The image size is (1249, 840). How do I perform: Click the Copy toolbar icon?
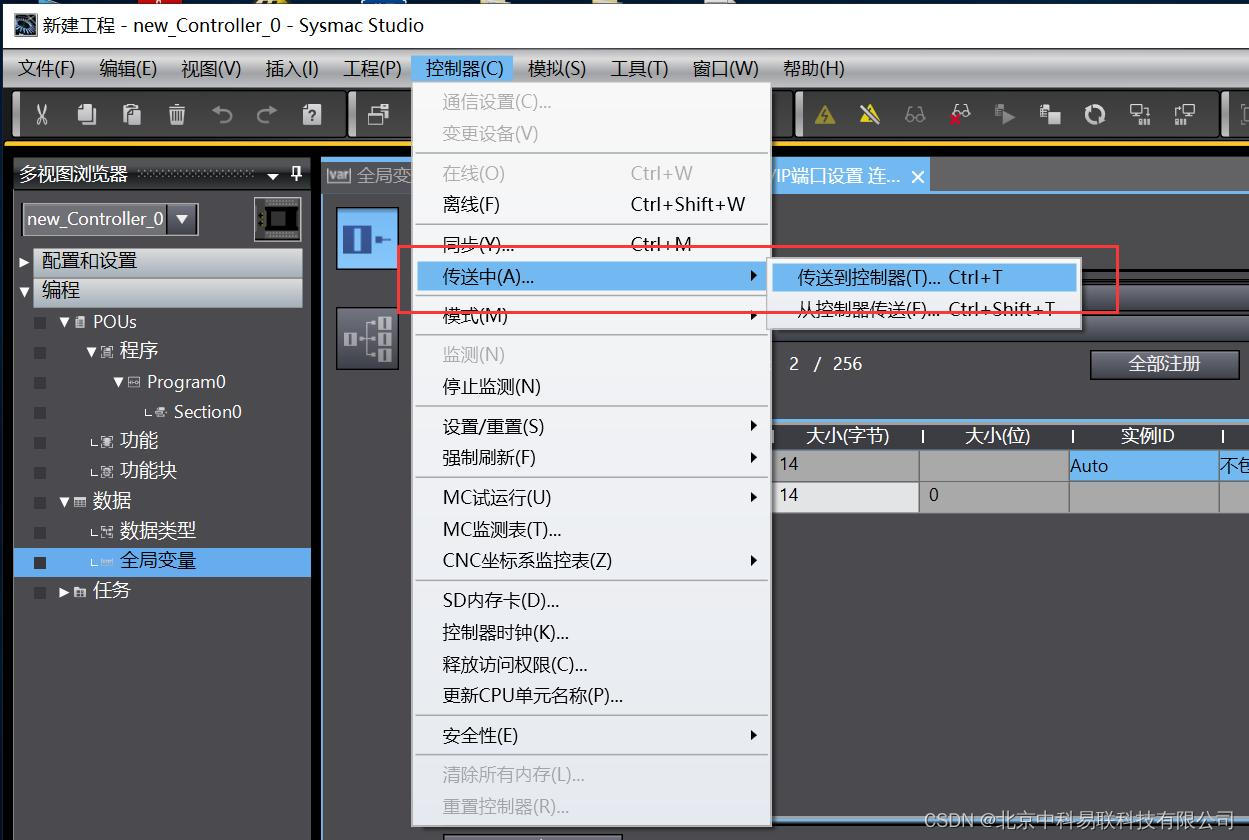pyautogui.click(x=86, y=115)
